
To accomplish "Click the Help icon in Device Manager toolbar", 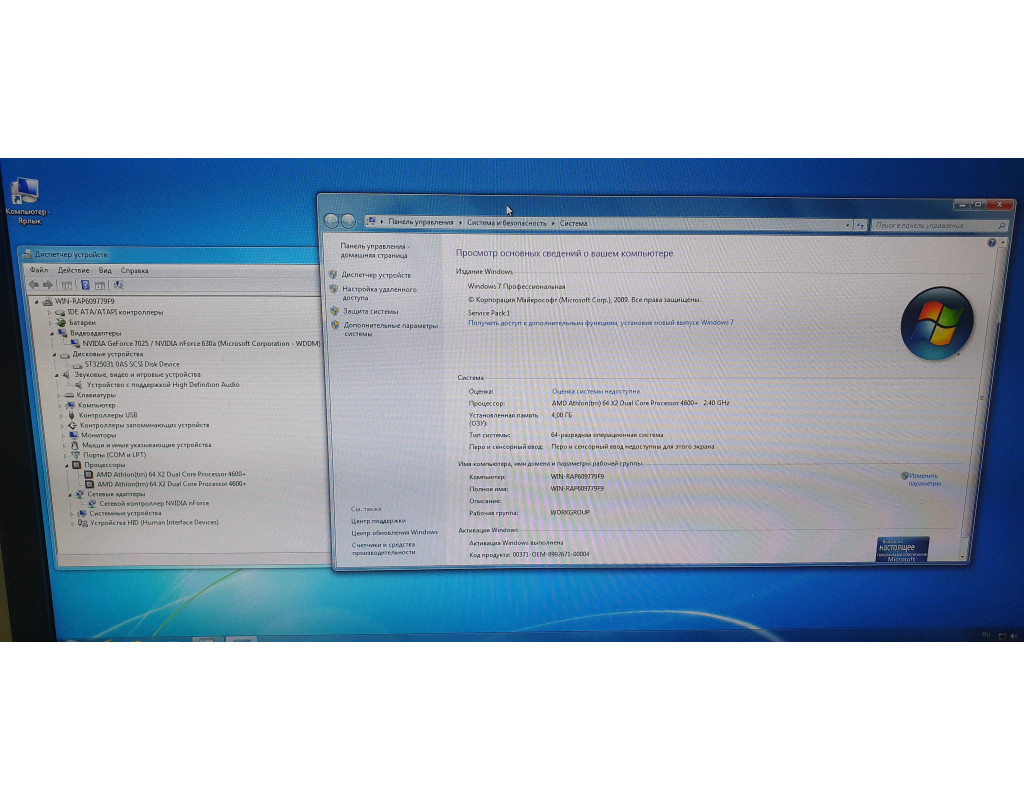I will click(85, 285).
